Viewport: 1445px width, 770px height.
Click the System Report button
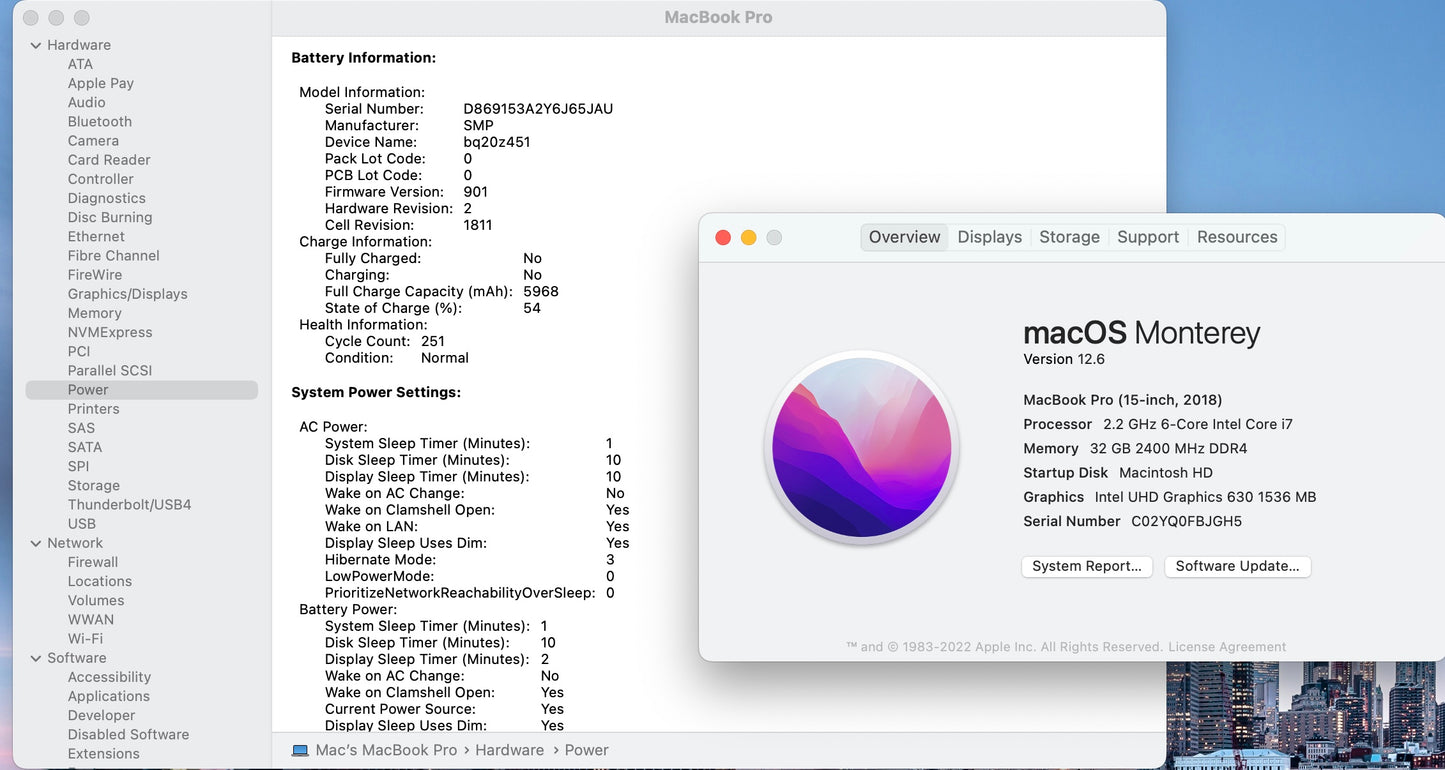[1086, 566]
